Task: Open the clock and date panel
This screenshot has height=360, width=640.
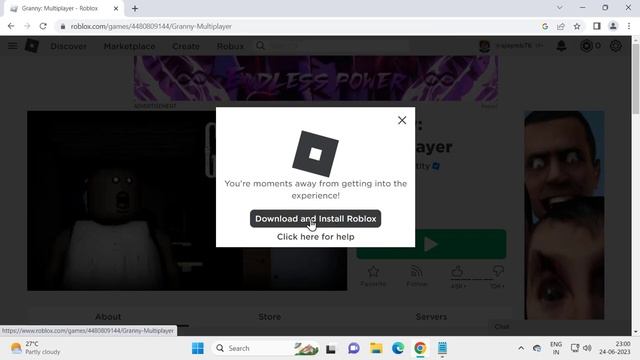Action: [615, 348]
